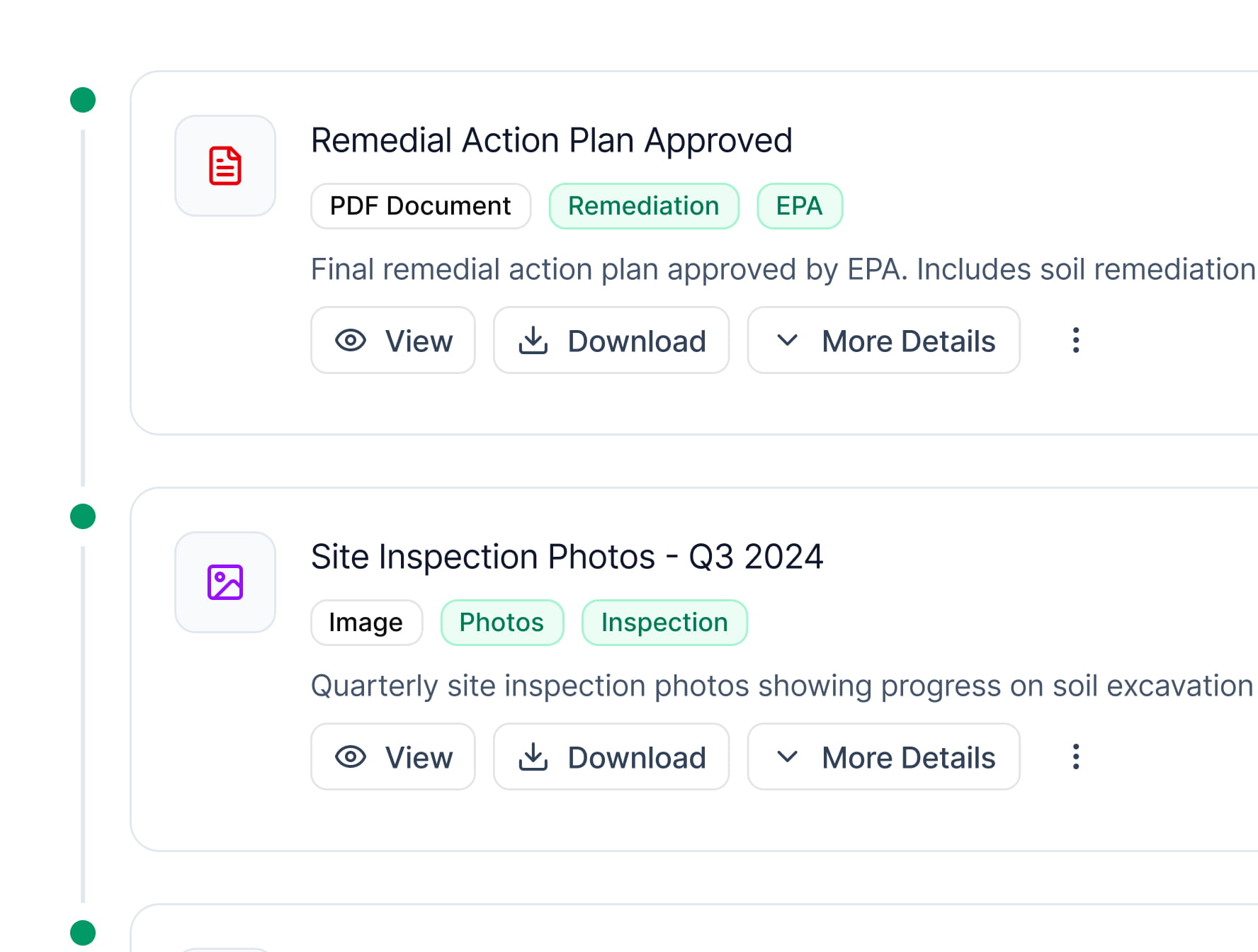This screenshot has height=952, width=1258.
Task: Click the Image type badge
Action: point(366,623)
